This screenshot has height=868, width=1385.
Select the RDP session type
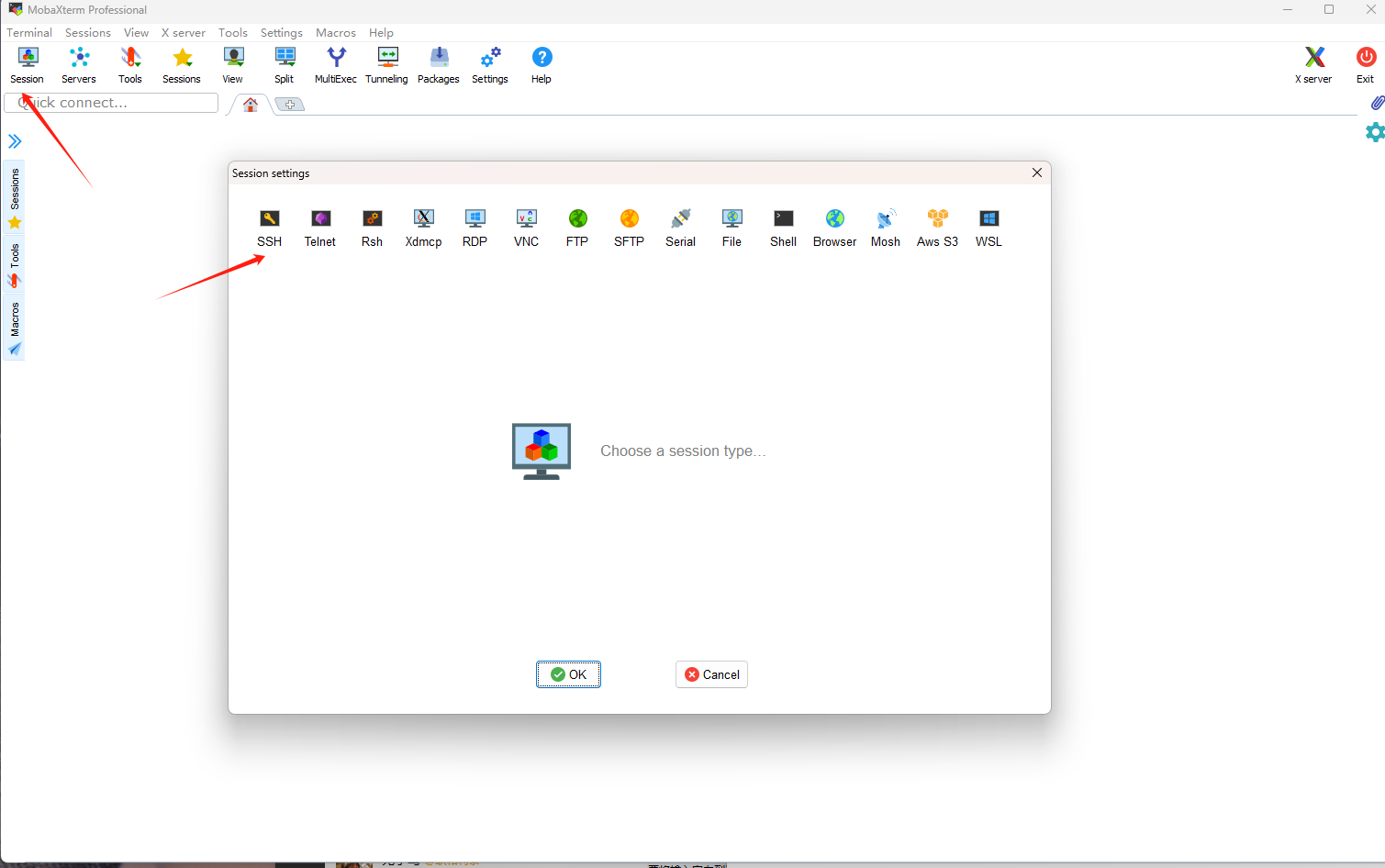(x=475, y=228)
